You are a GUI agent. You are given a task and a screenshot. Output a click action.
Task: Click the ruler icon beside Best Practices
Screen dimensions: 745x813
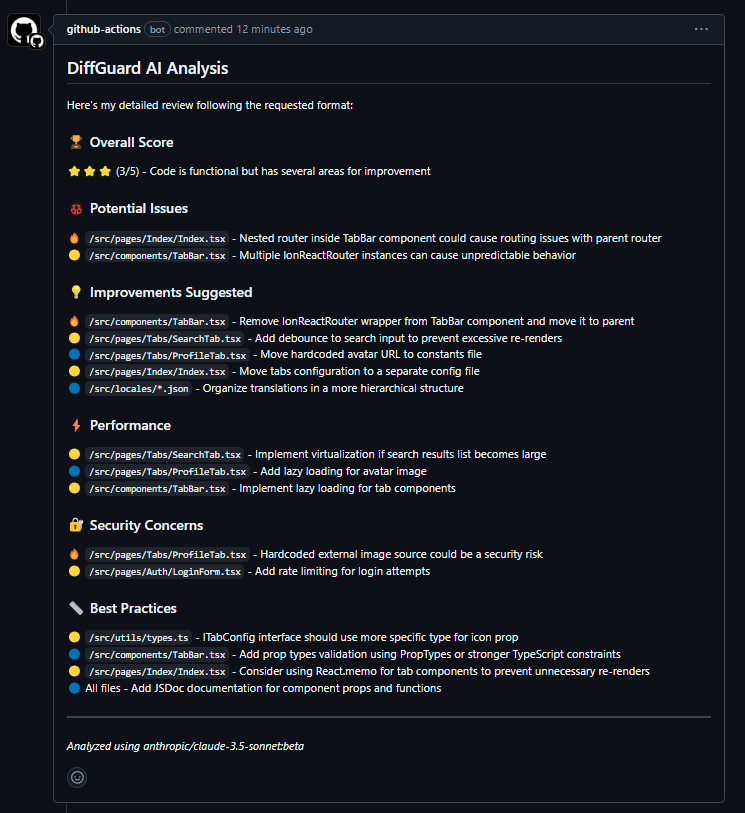[75, 608]
